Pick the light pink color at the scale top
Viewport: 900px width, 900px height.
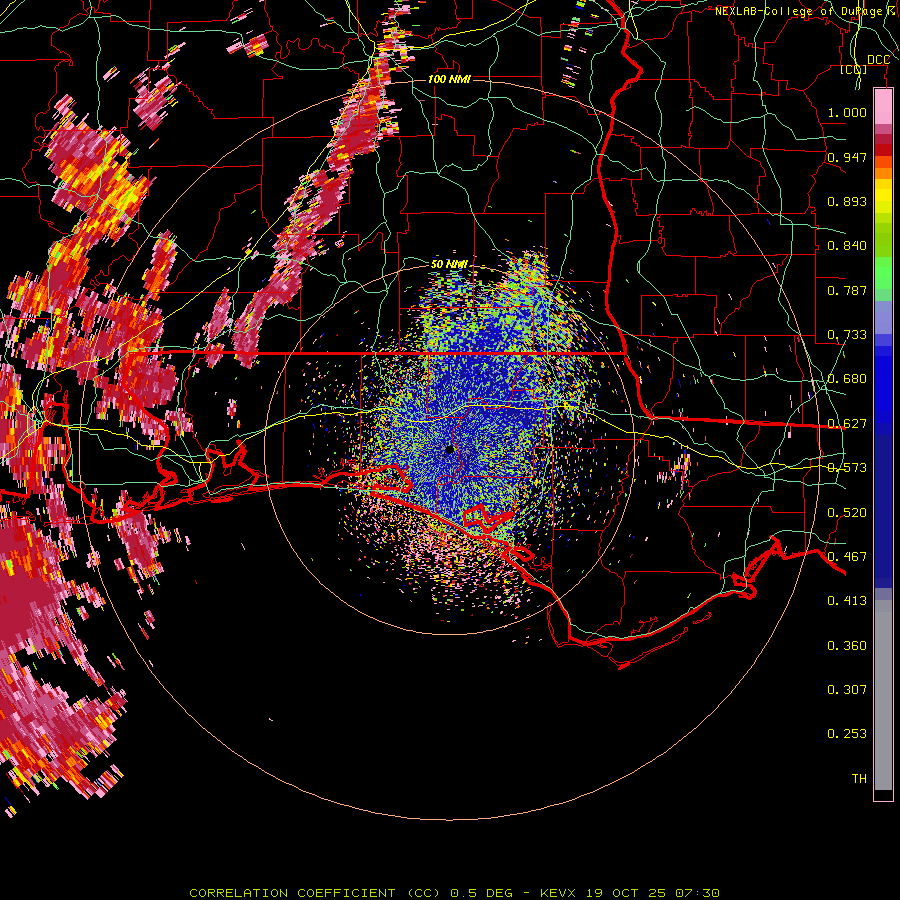tap(883, 107)
